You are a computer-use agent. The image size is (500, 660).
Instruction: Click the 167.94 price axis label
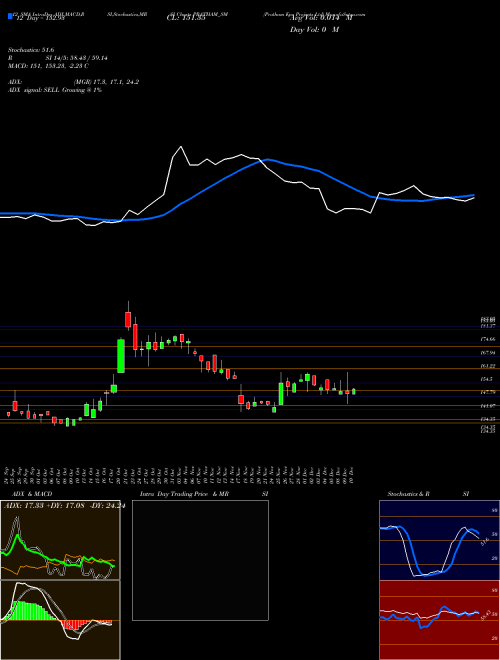point(488,353)
